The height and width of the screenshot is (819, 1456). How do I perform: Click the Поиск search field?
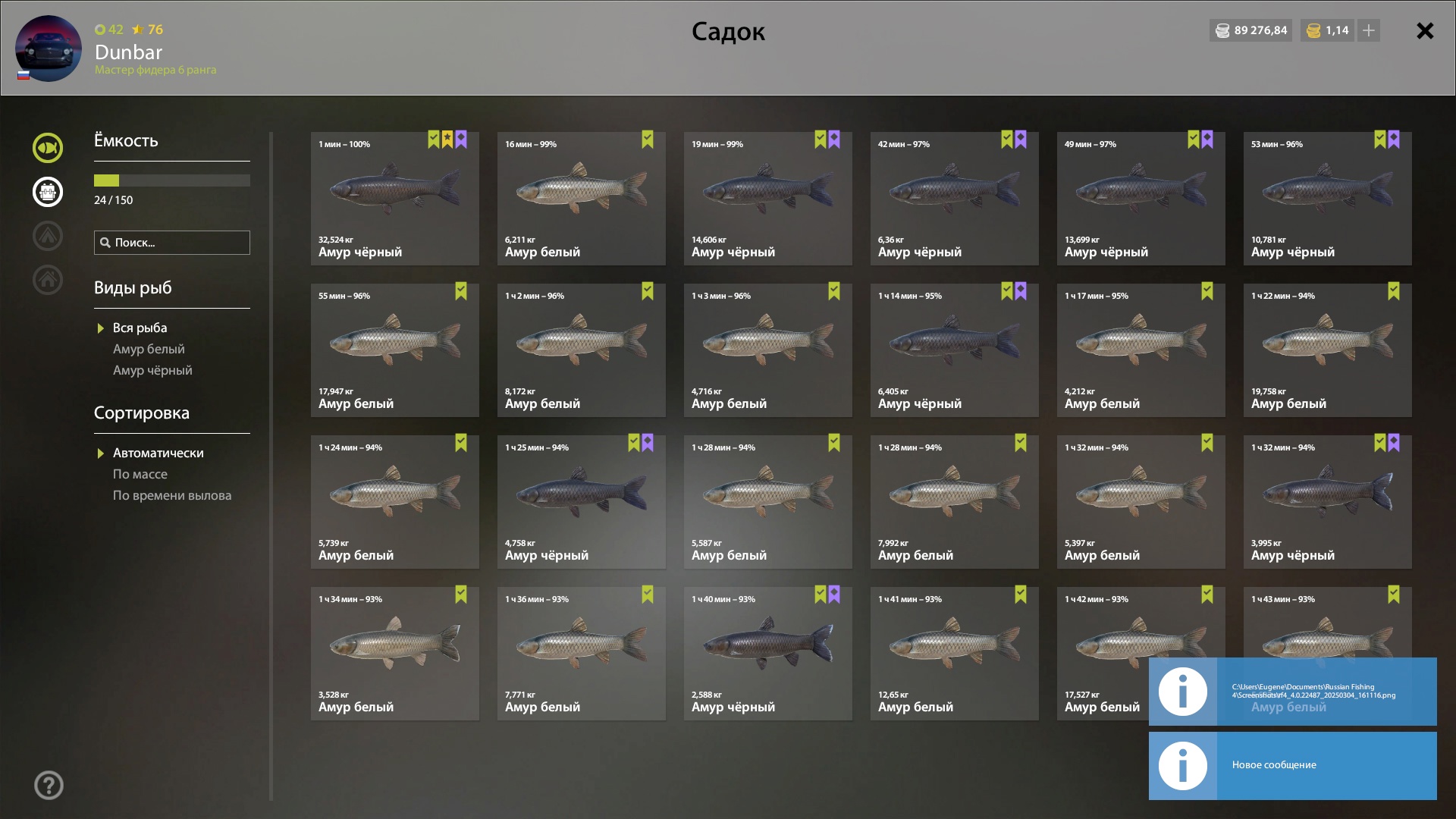172,243
